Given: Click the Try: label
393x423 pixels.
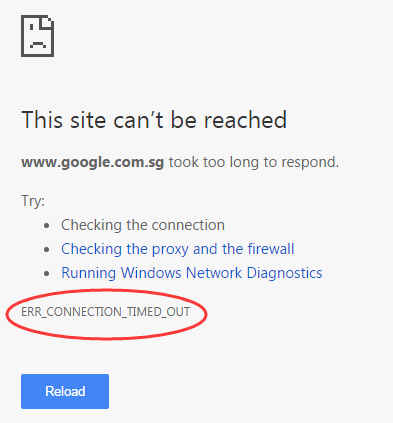Looking at the screenshot, I should point(33,201).
